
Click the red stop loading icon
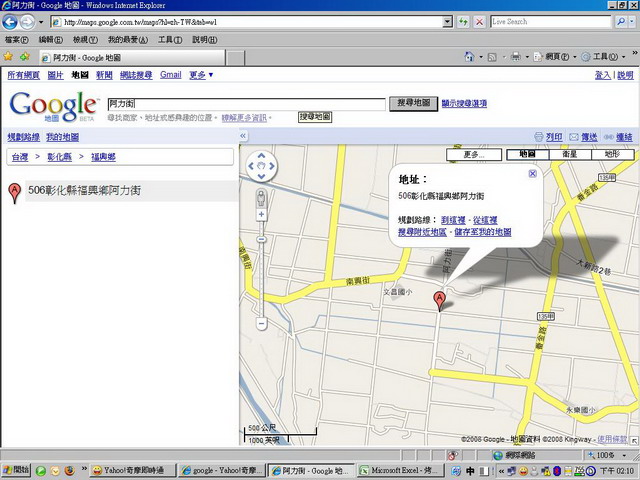coord(480,22)
